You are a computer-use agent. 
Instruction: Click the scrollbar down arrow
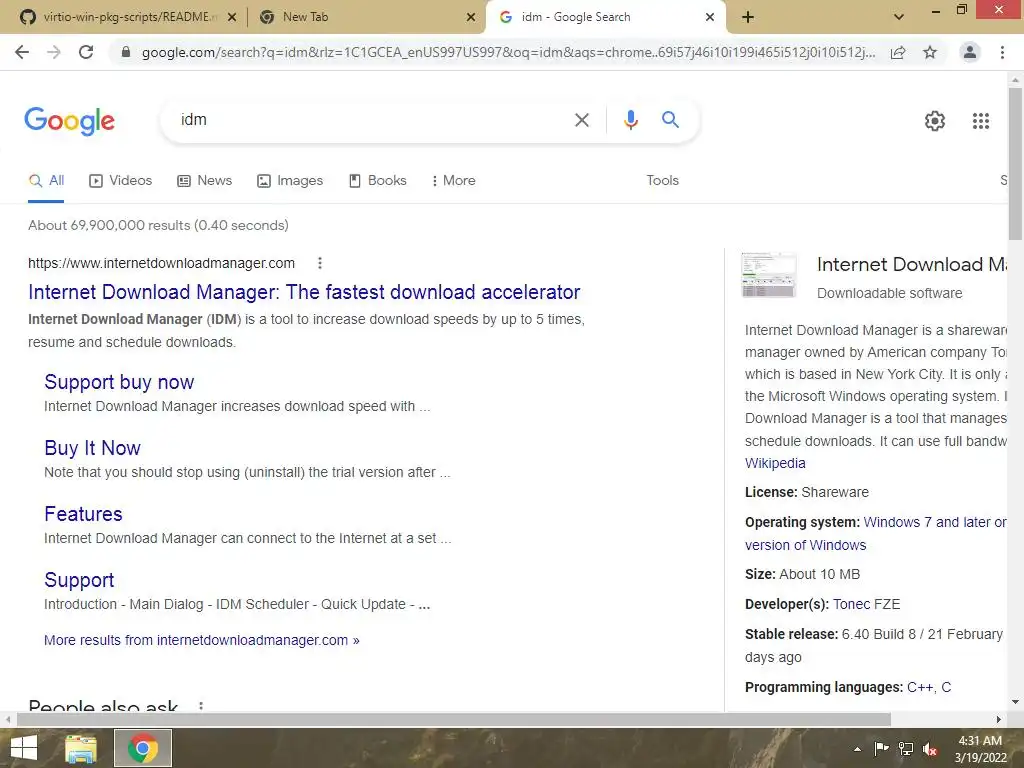click(1015, 703)
